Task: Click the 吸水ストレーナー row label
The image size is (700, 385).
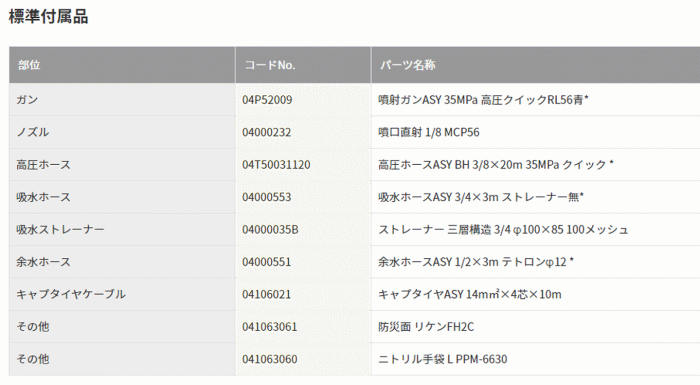Action: 60,230
